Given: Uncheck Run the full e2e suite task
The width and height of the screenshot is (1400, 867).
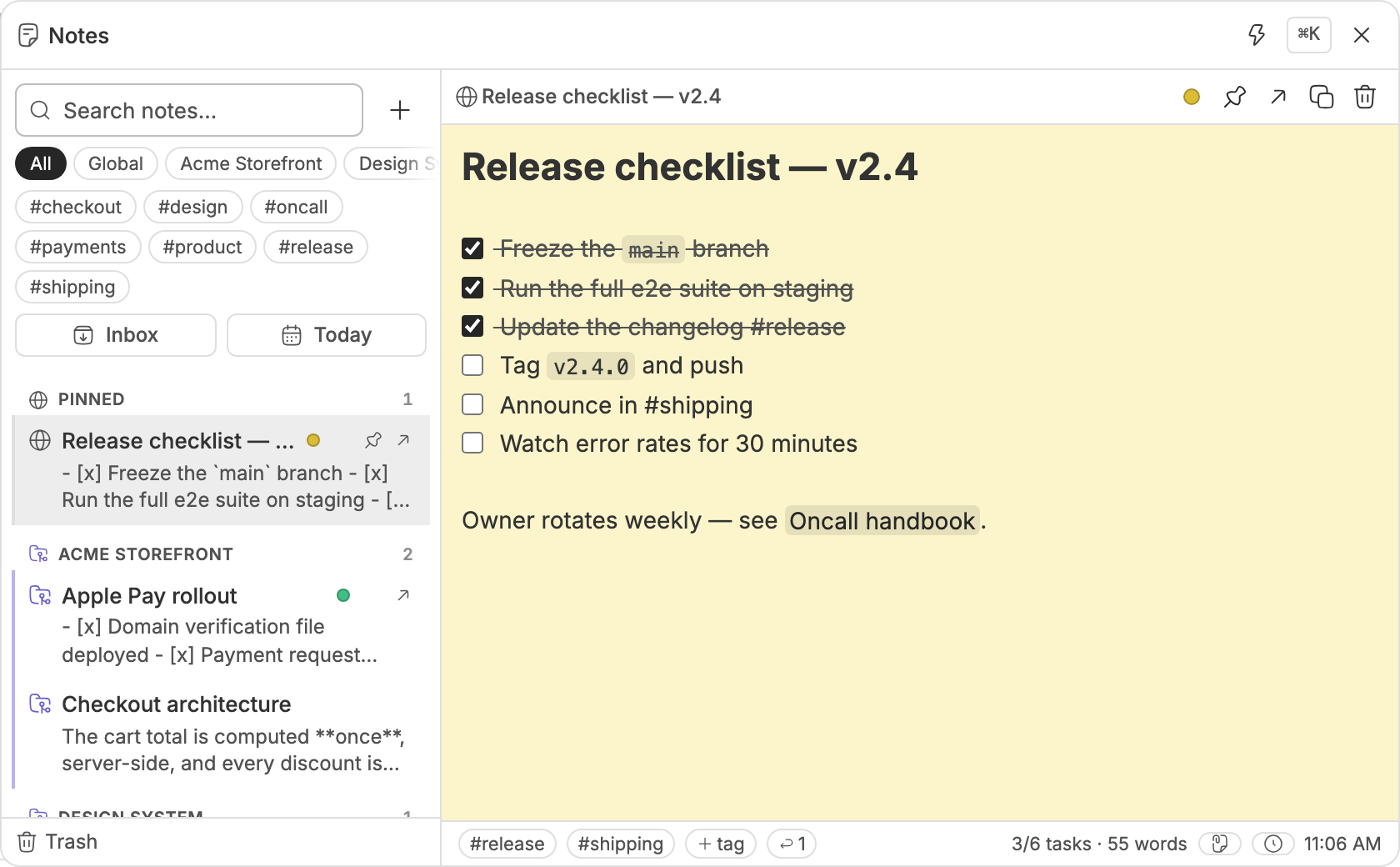Looking at the screenshot, I should pyautogui.click(x=472, y=288).
